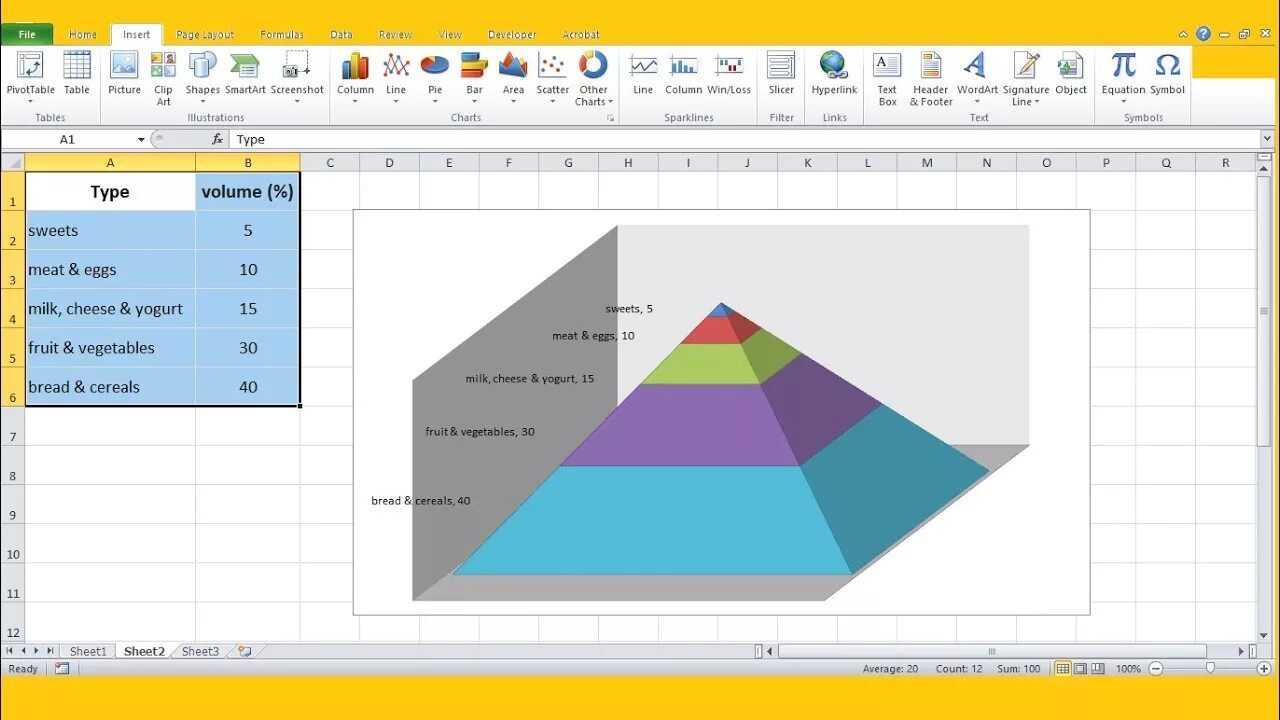Open the File tab

click(x=27, y=34)
